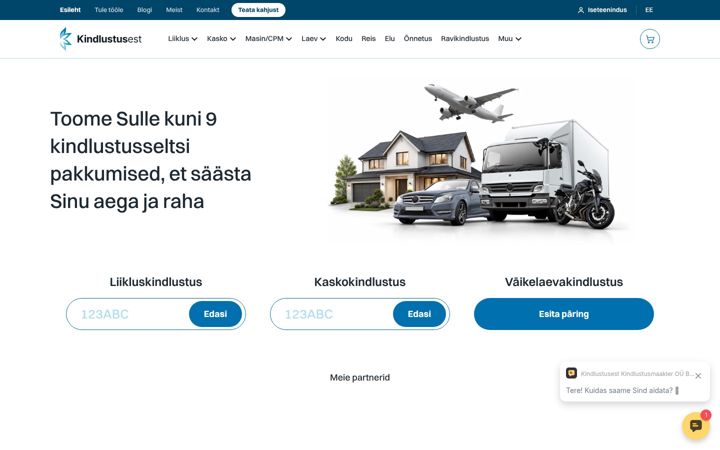
Task: Open the Kontakt link
Action: coord(208,10)
